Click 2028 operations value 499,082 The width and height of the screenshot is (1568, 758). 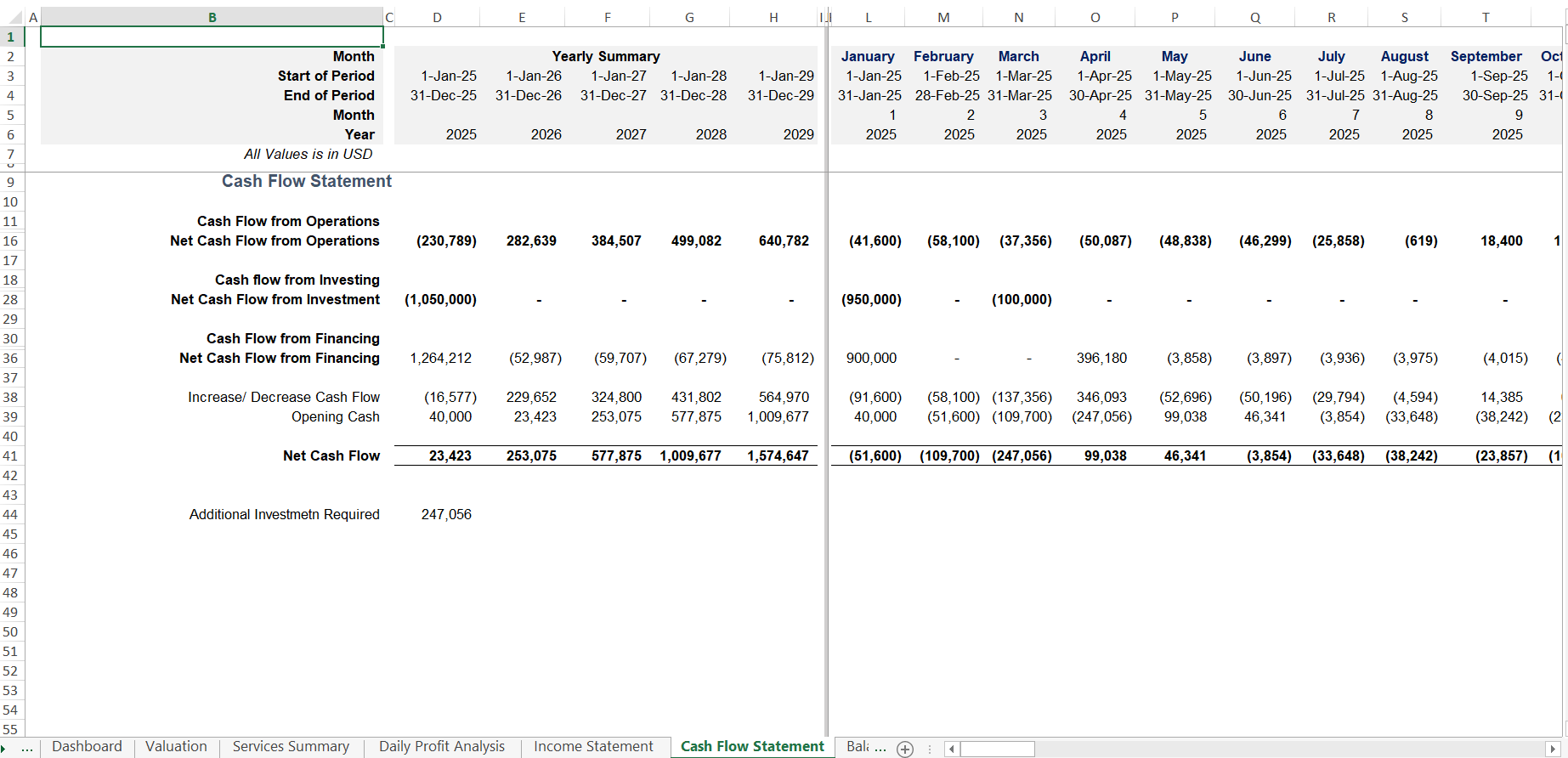(696, 240)
